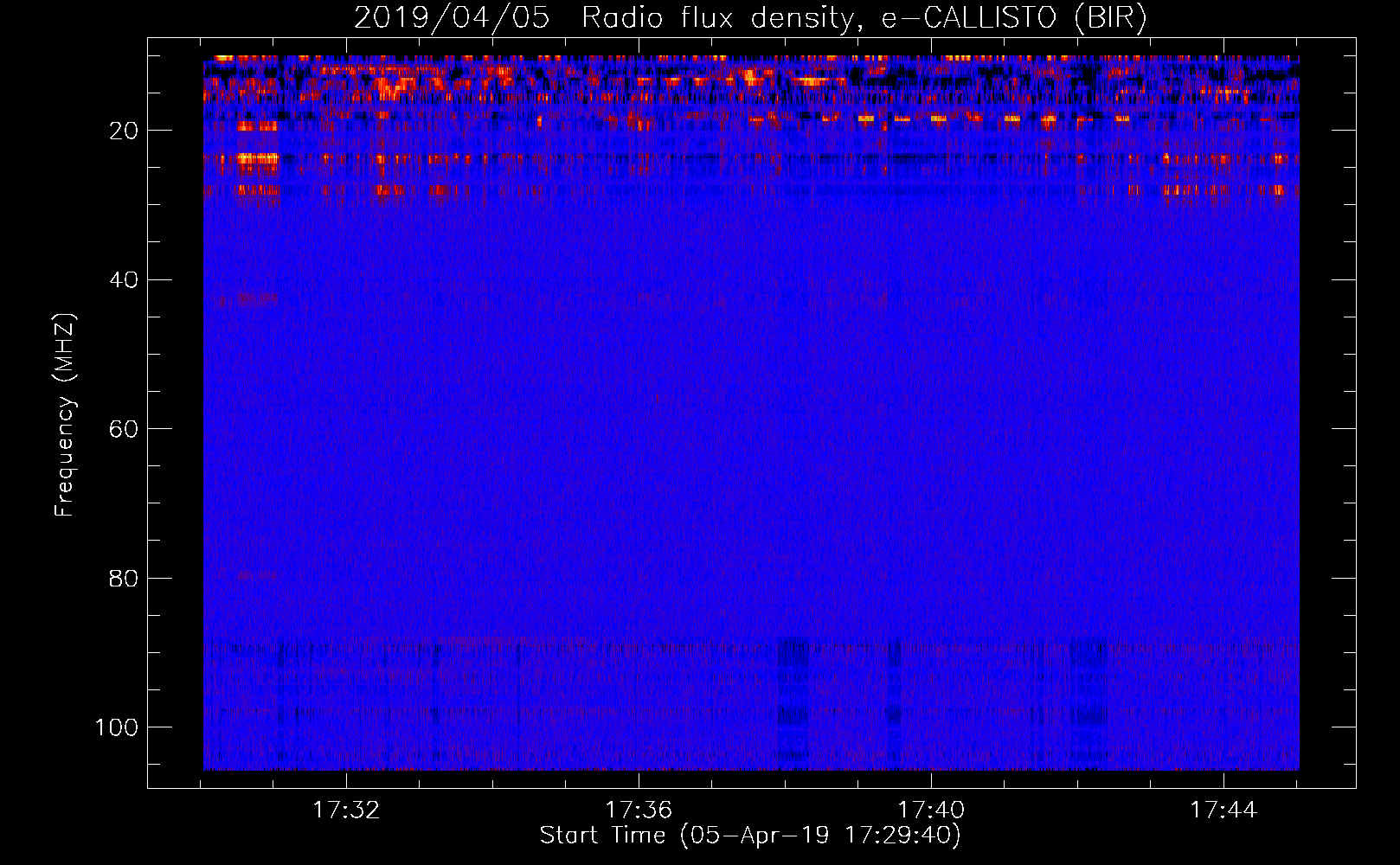The height and width of the screenshot is (865, 1400).
Task: Click the dark vertical band near 17:38 at 100 MHz
Action: (x=793, y=703)
